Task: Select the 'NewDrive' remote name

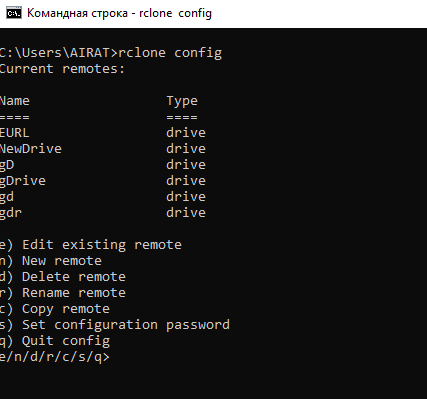Action: (31, 149)
